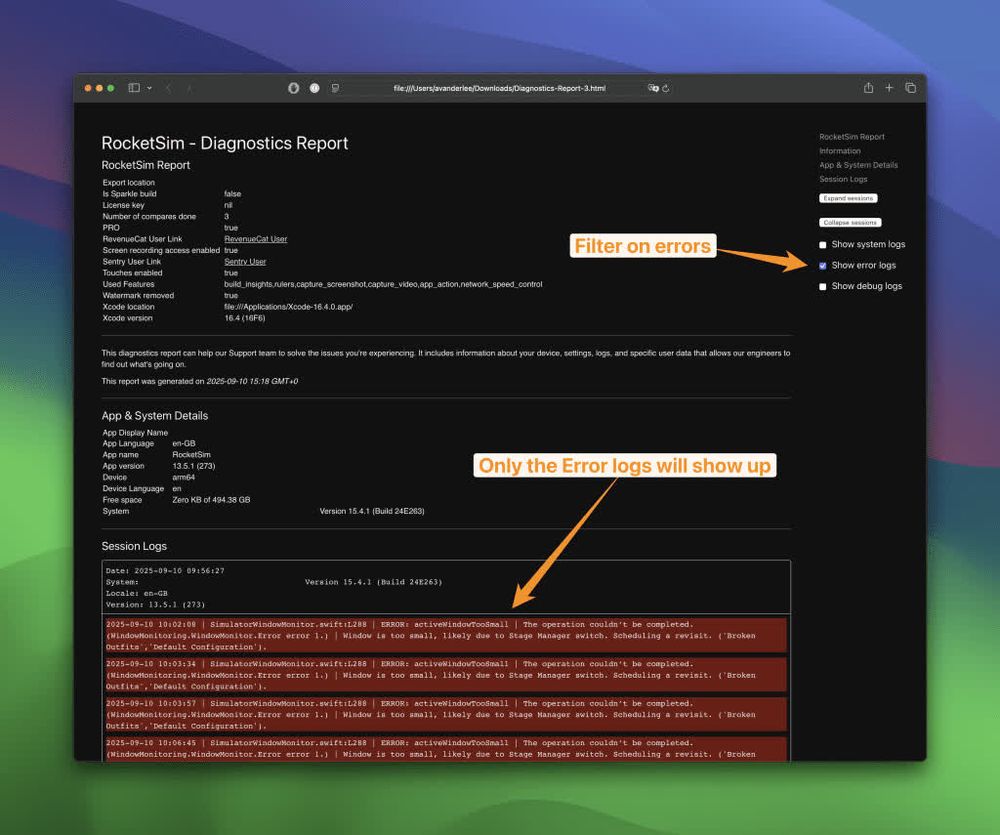Click the Free space value Zero KB of 494.38 GB
This screenshot has width=1000, height=835.
tap(211, 500)
